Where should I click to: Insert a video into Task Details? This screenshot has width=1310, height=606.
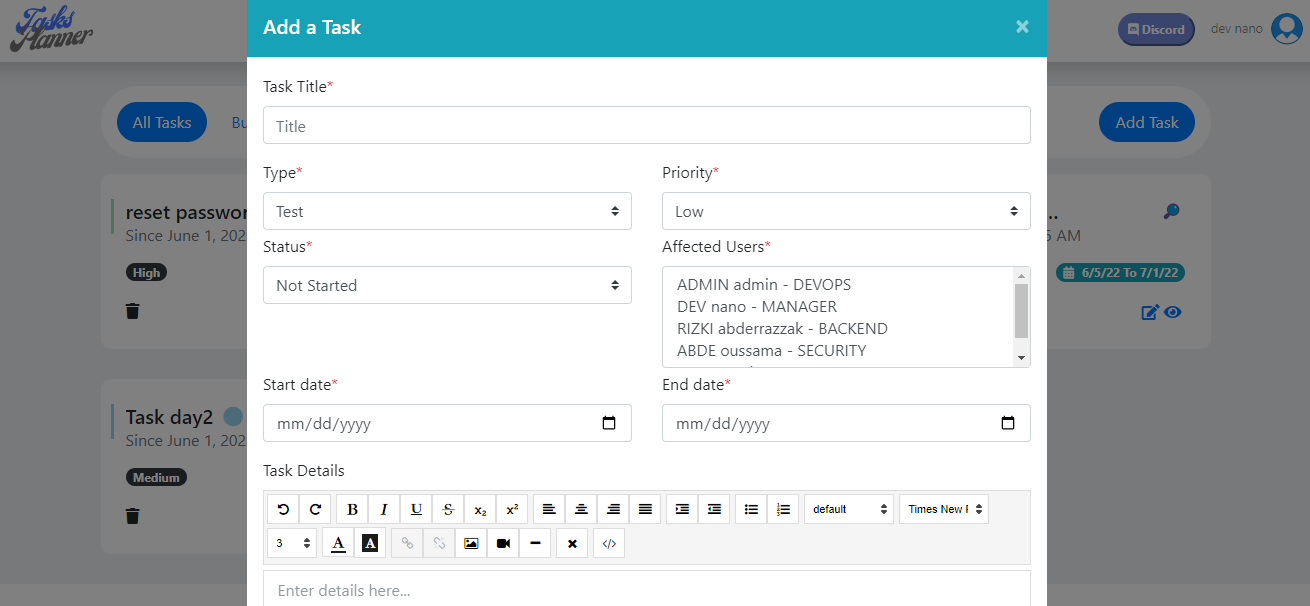503,543
